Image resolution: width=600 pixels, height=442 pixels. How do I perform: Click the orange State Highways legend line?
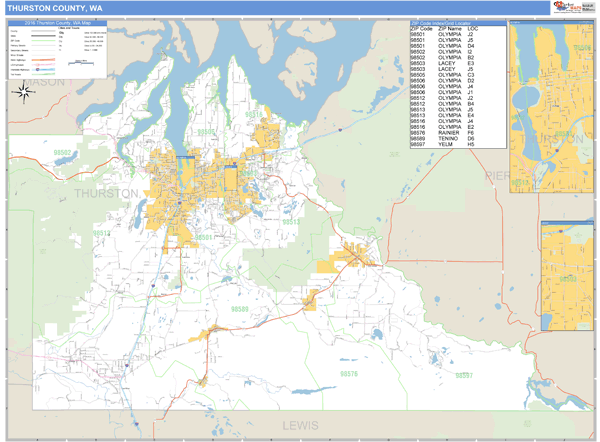43,60
